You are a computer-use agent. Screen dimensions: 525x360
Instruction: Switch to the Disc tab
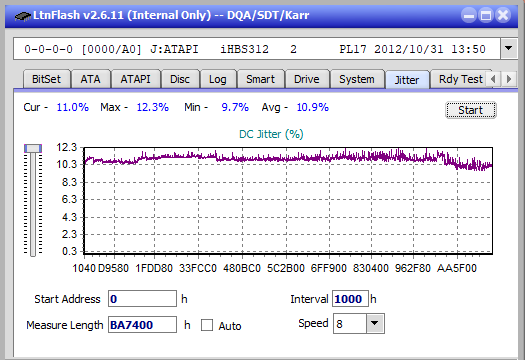[180, 79]
